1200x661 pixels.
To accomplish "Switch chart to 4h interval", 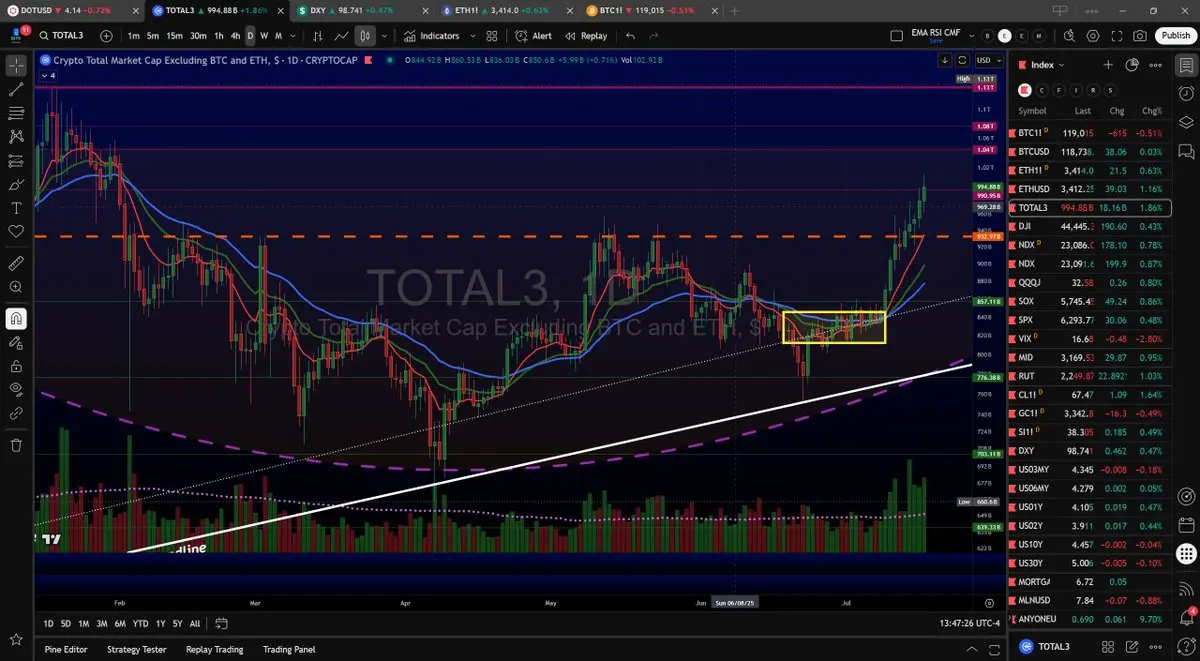I will coord(235,36).
